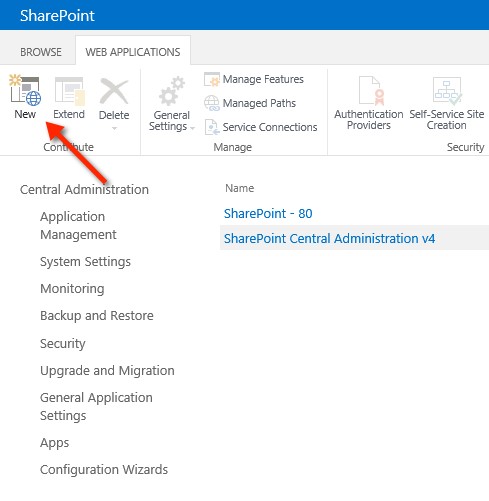Screen dimensions: 489x501
Task: Click the Managed Paths globe icon
Action: click(x=212, y=103)
